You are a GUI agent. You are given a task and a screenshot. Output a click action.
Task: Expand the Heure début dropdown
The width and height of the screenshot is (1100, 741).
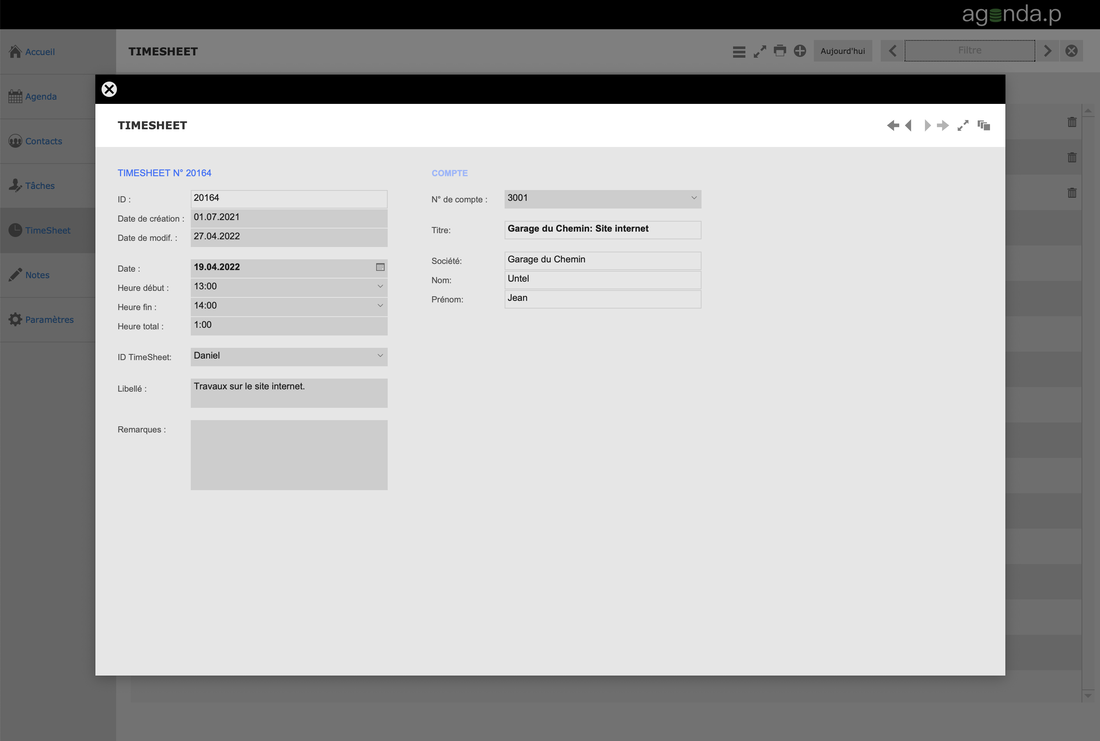380,287
